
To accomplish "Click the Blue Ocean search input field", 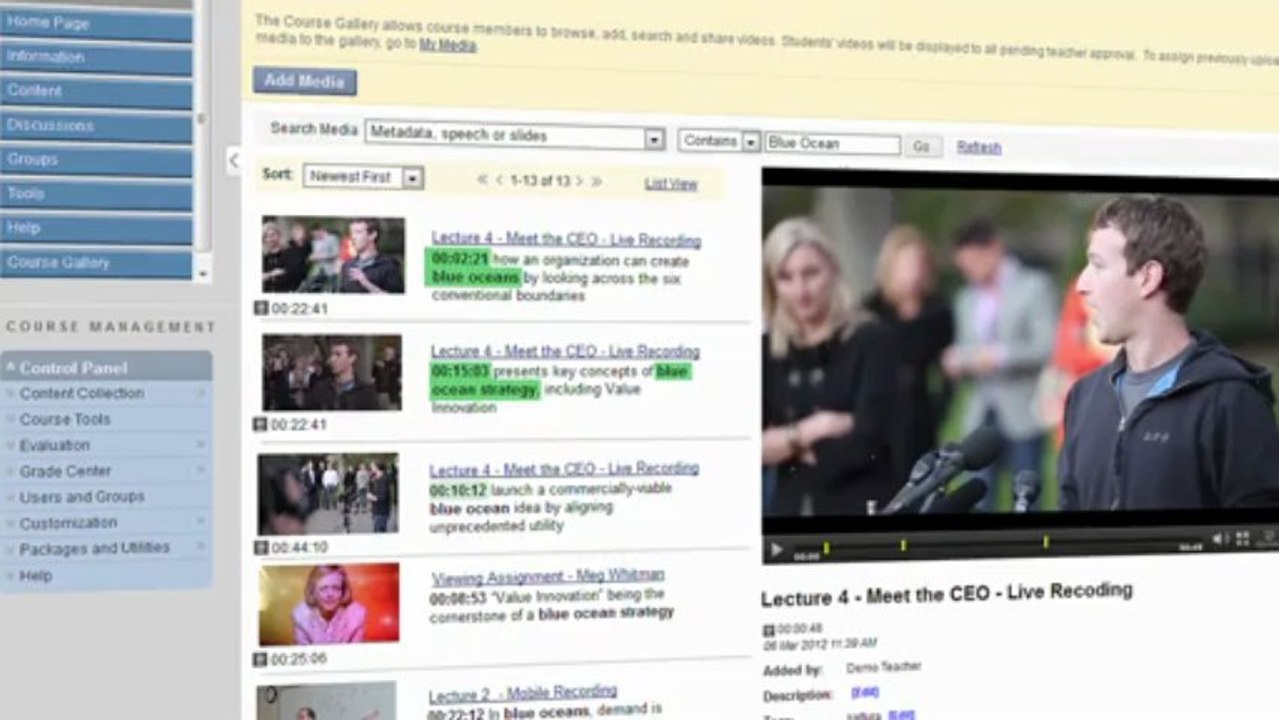I will 832,144.
